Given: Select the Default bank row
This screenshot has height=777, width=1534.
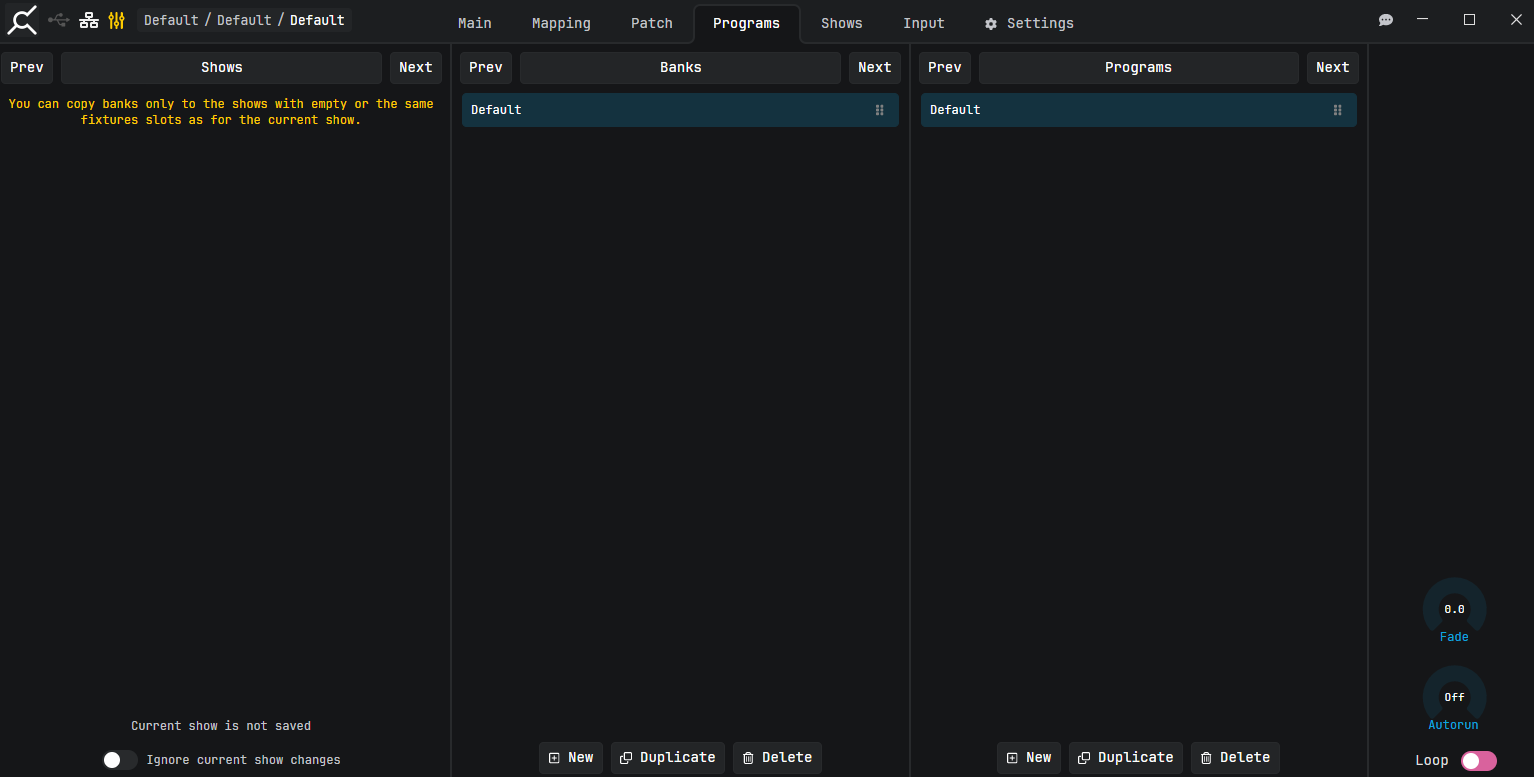Looking at the screenshot, I should pyautogui.click(x=680, y=110).
